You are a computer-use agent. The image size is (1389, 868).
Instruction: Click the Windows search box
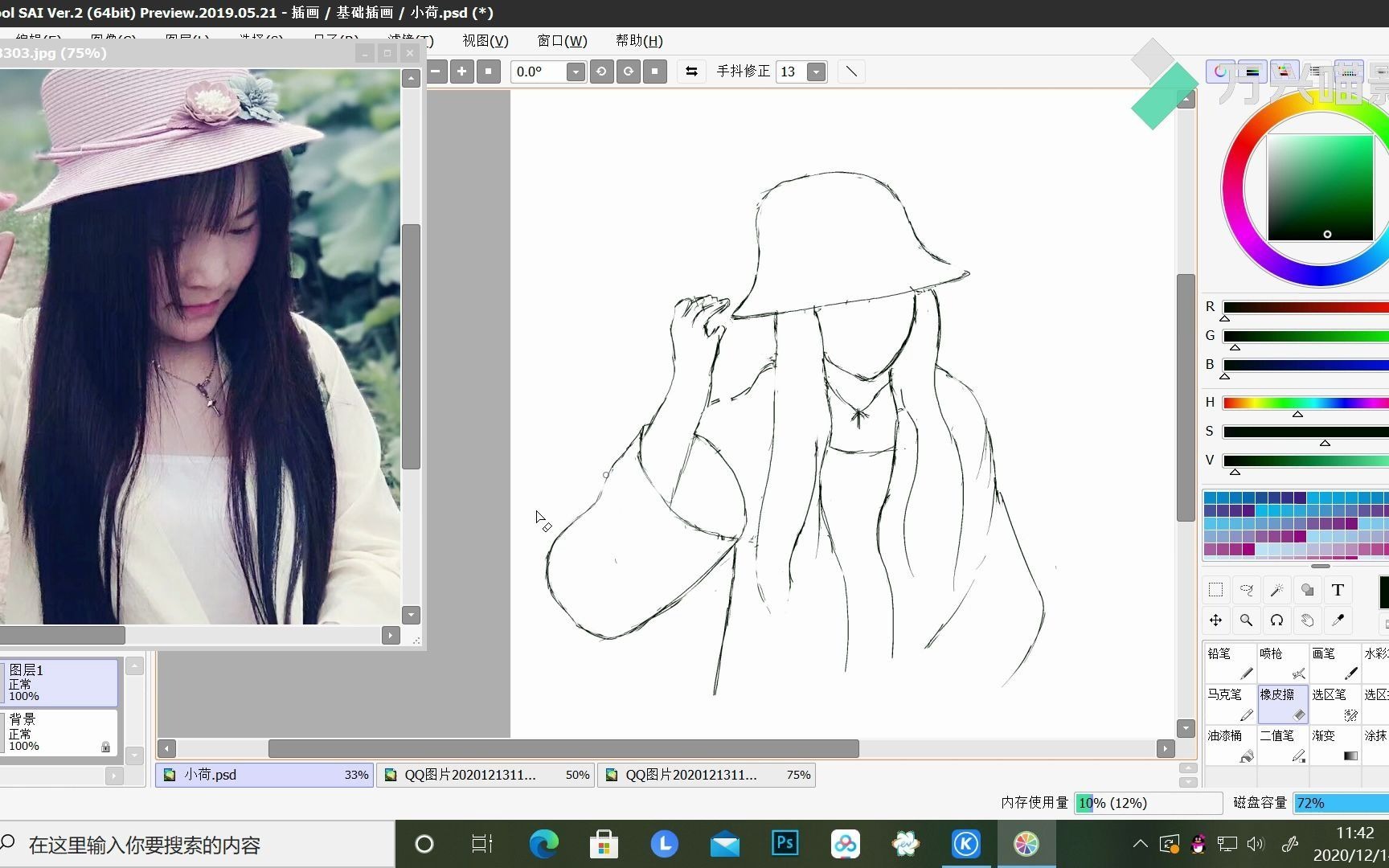coord(197,845)
